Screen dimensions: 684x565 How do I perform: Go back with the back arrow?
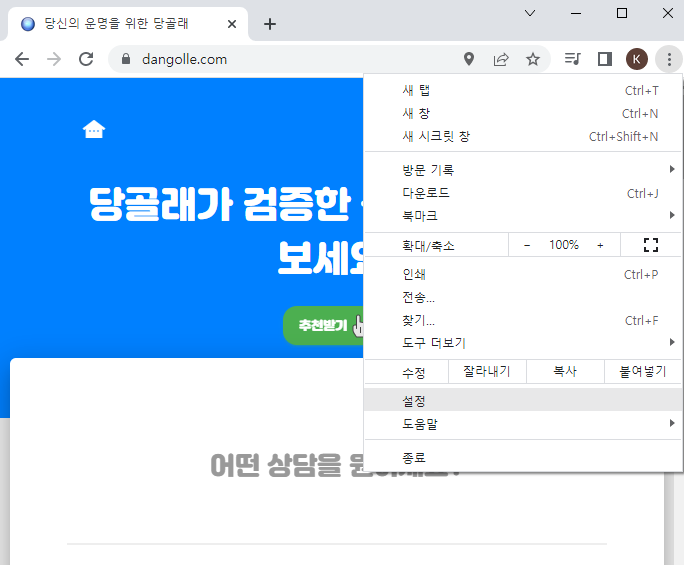click(x=22, y=59)
